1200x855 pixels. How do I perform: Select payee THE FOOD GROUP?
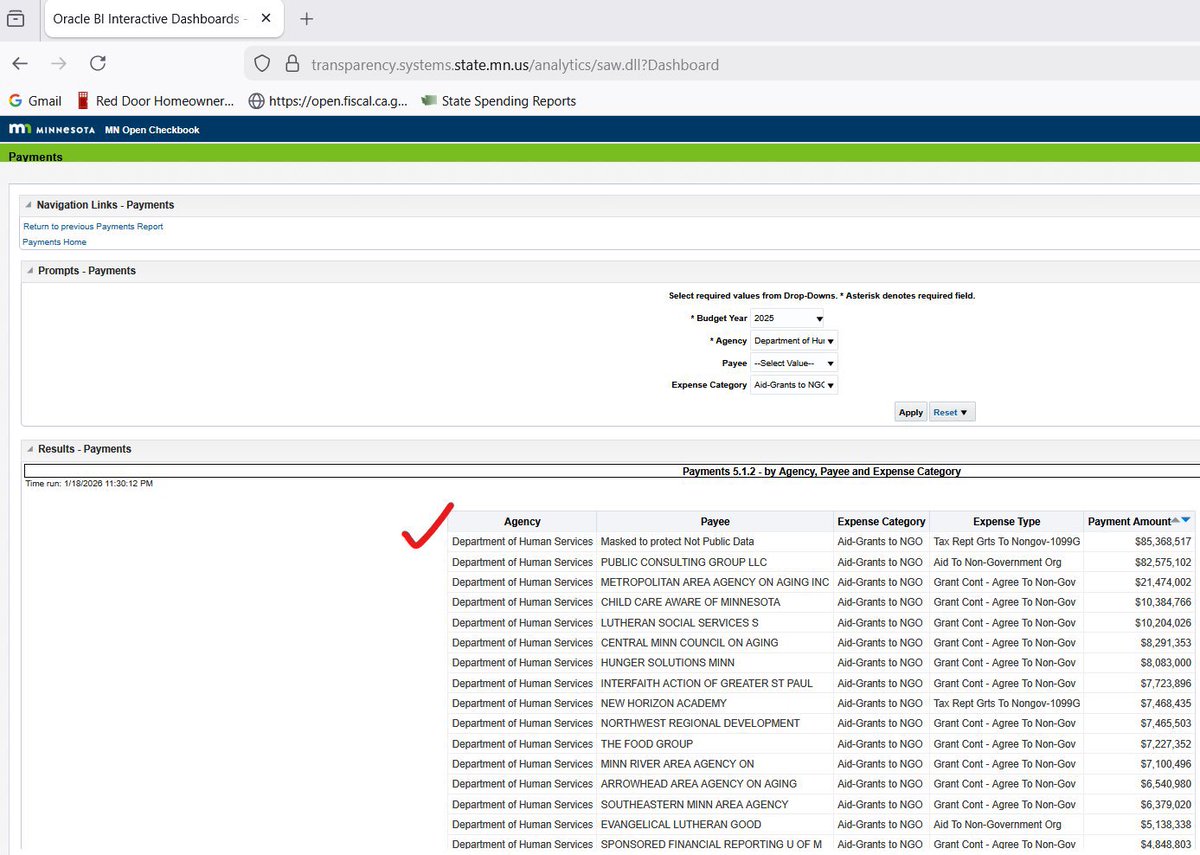point(646,744)
